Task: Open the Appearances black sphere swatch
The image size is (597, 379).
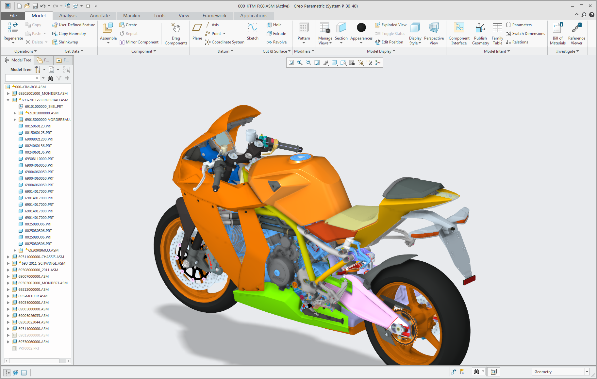Action: coord(361,27)
